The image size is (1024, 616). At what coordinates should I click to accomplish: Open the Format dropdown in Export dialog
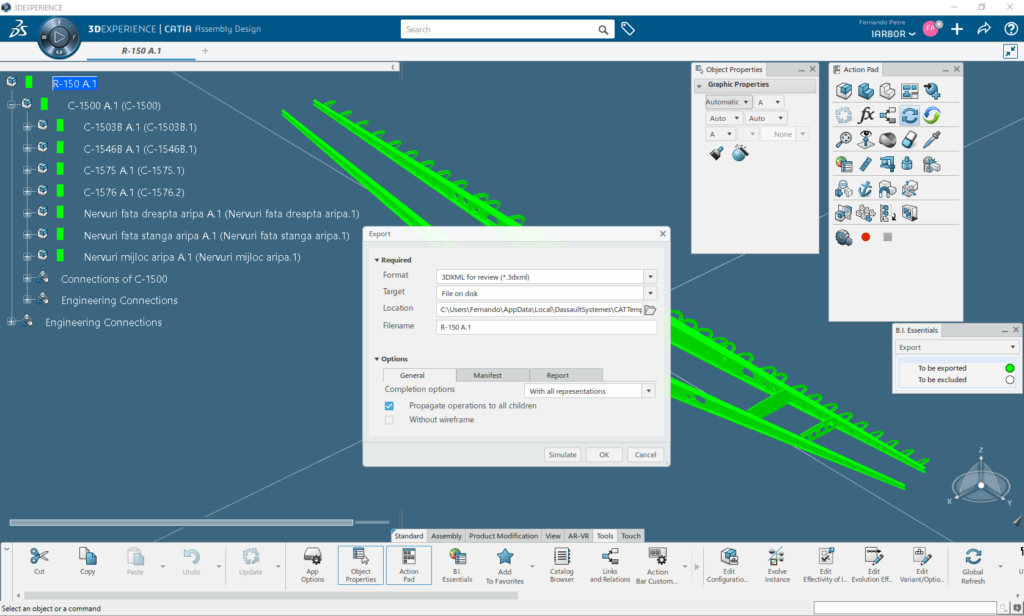coord(650,277)
